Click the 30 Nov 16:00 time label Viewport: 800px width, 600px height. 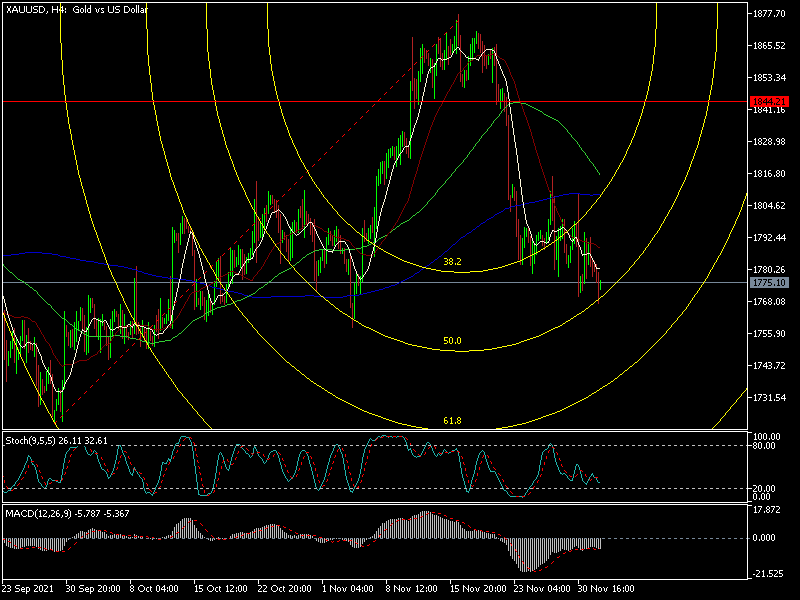[607, 589]
